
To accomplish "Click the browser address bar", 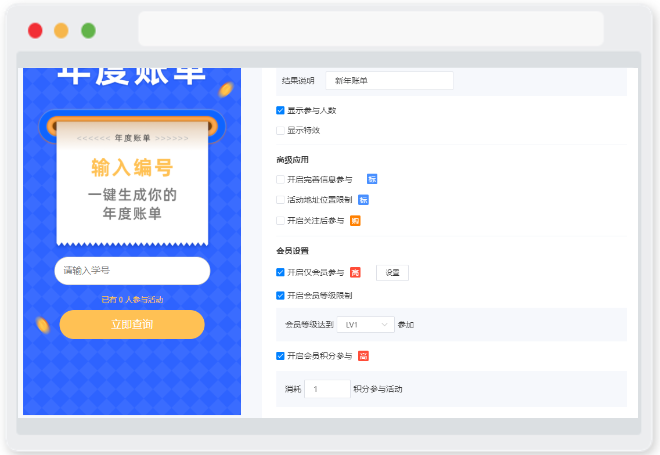I will (x=371, y=29).
